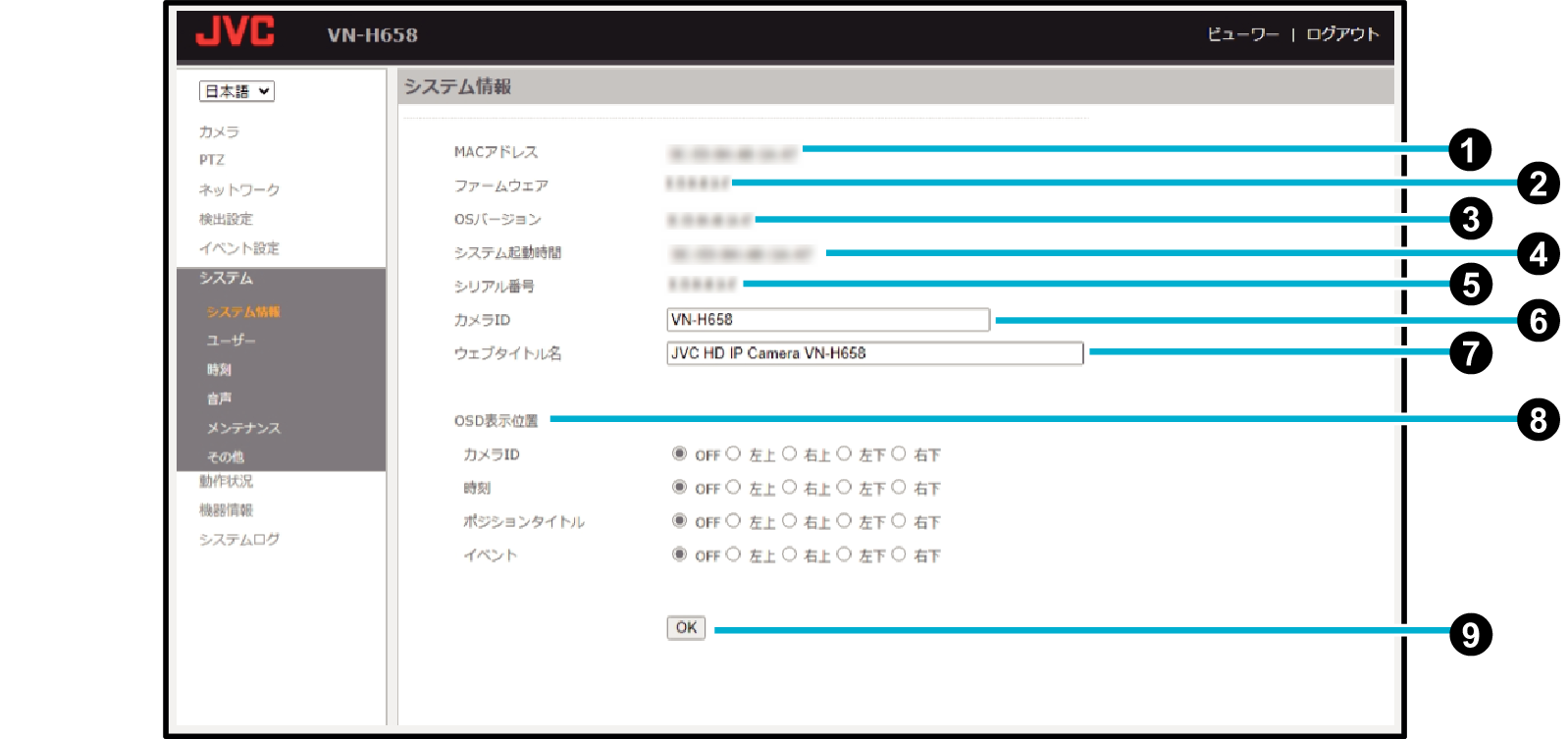Viewport: 1568px width, 739px height.
Task: Open the 時刻 submenu under システム
Action: [x=219, y=370]
